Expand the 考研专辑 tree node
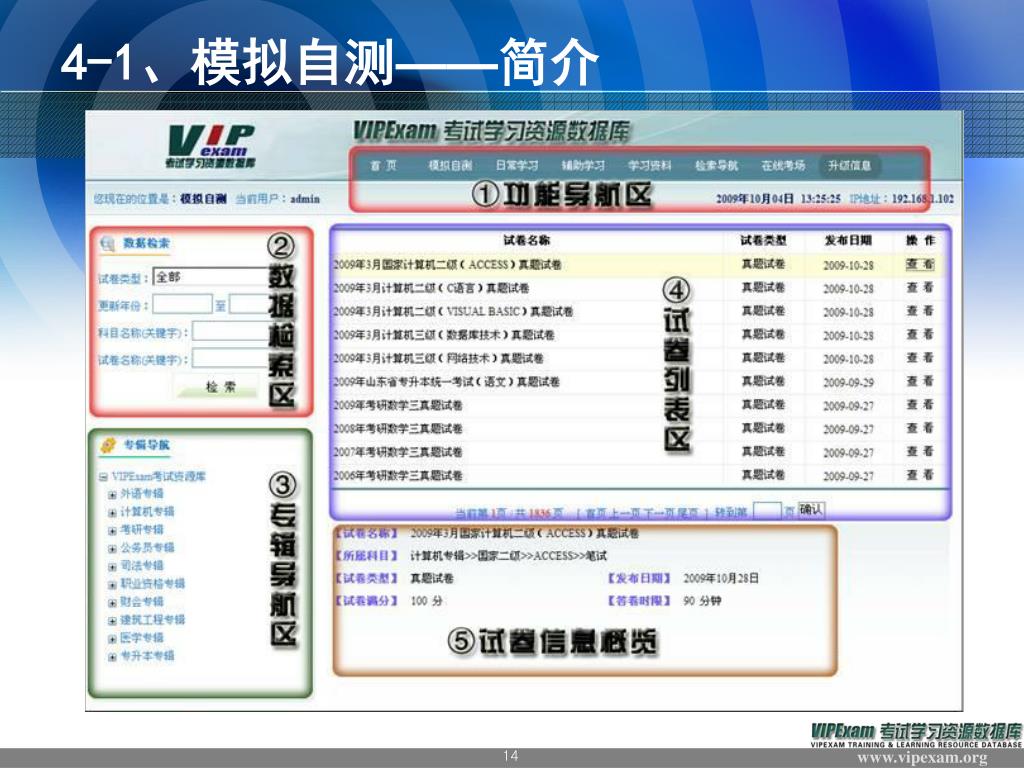Screen dimensions: 1024x768 [112, 531]
